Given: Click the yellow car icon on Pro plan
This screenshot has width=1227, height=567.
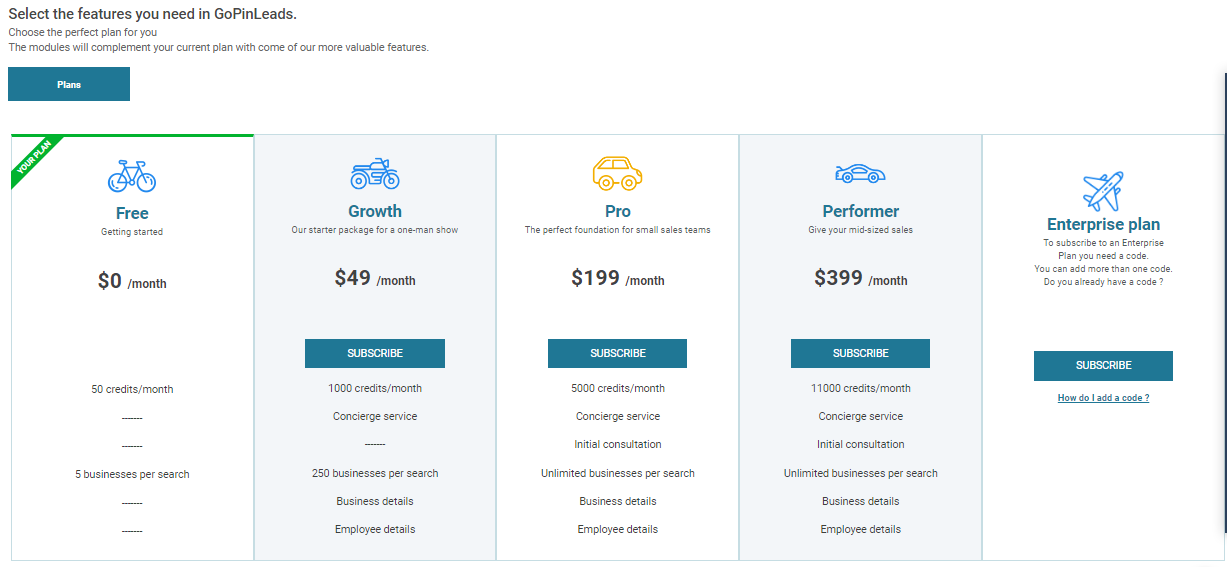Looking at the screenshot, I should 618,173.
